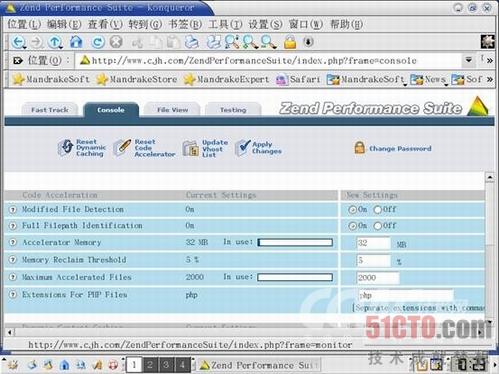Open the star start menu on taskbar
The height and width of the screenshot is (374, 499).
13,365
